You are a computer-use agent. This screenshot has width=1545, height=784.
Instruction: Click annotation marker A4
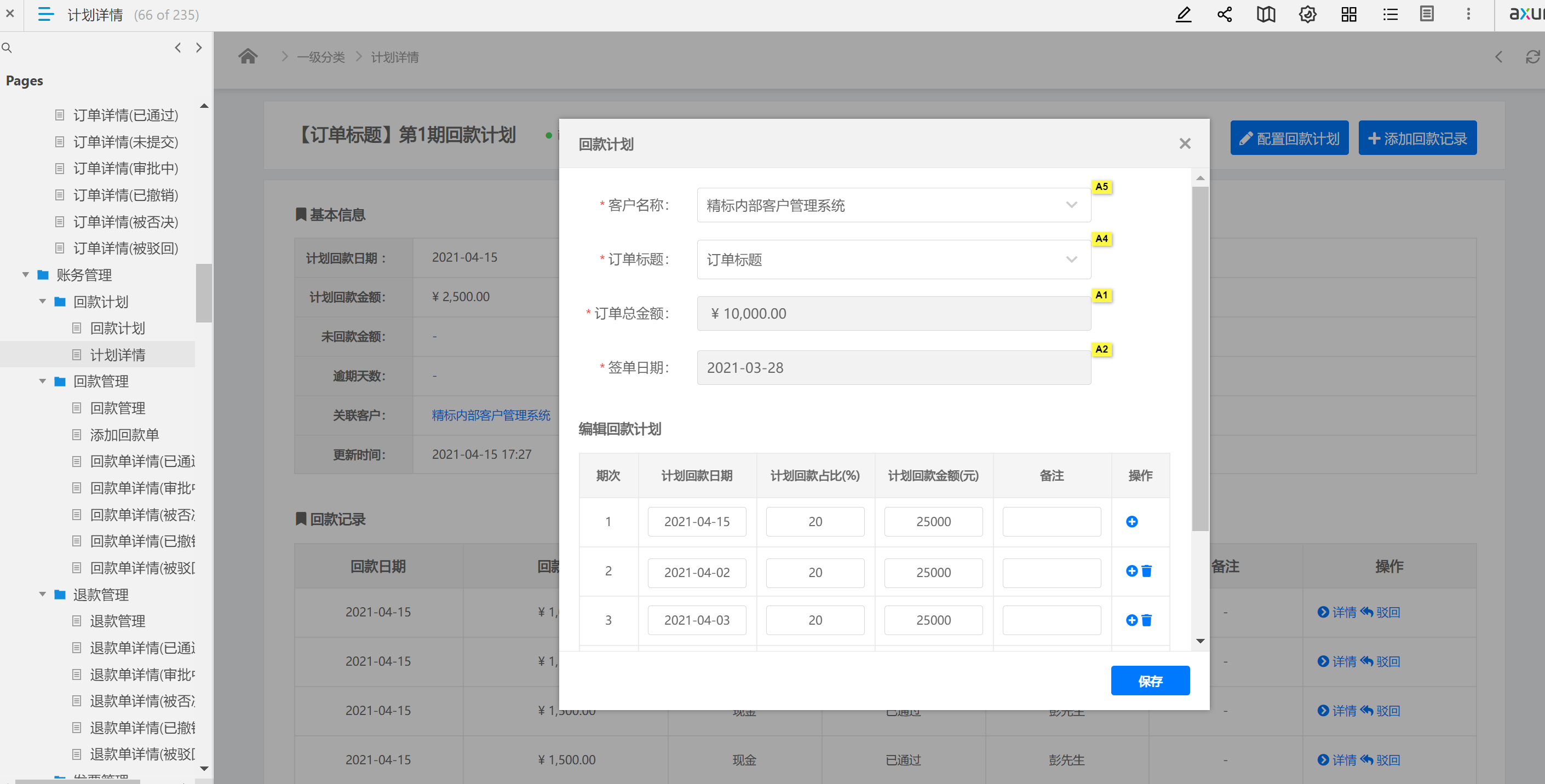1101,239
